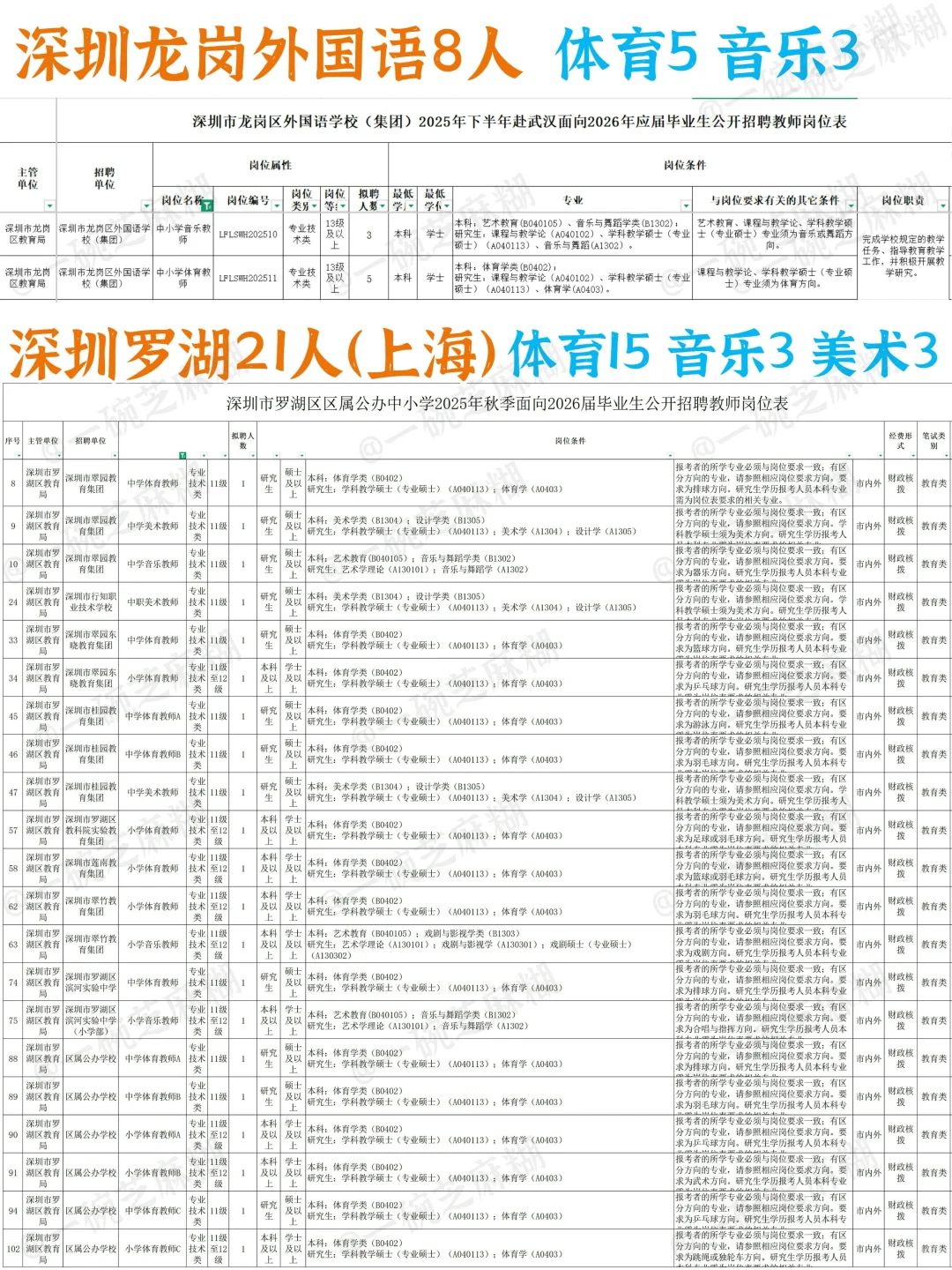
Task: Select the 岗位属性 header cell
Action: 271,165
